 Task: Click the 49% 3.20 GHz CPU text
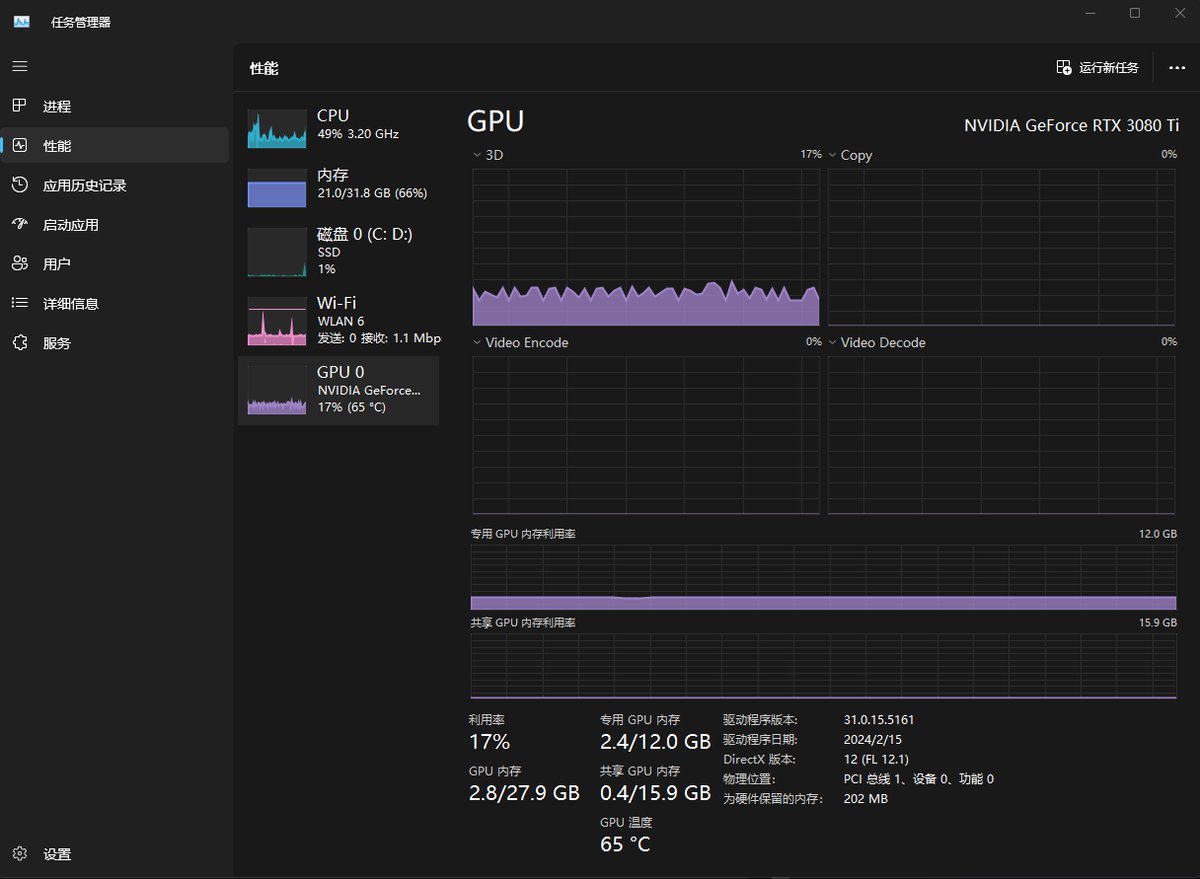click(x=358, y=134)
